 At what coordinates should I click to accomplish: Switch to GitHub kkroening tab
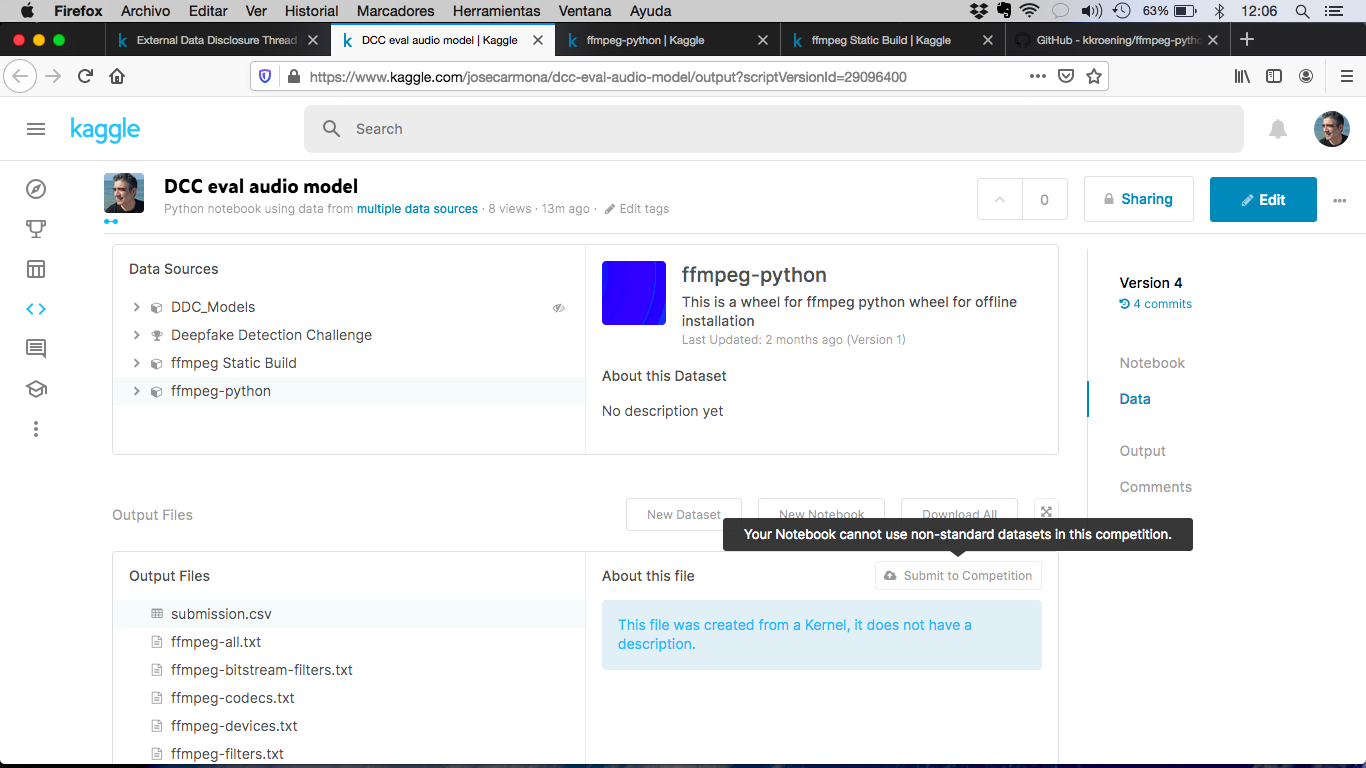(x=1117, y=41)
